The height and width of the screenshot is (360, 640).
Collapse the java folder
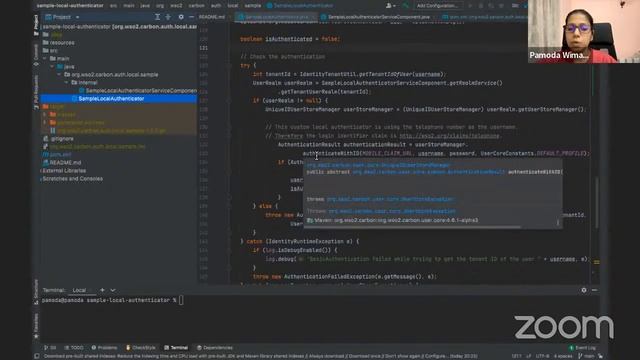[52, 67]
